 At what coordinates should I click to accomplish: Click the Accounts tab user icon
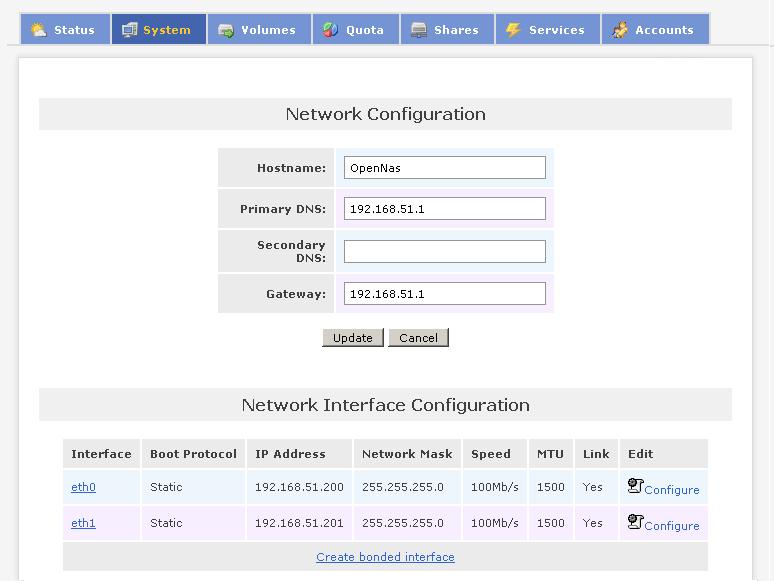pos(620,30)
